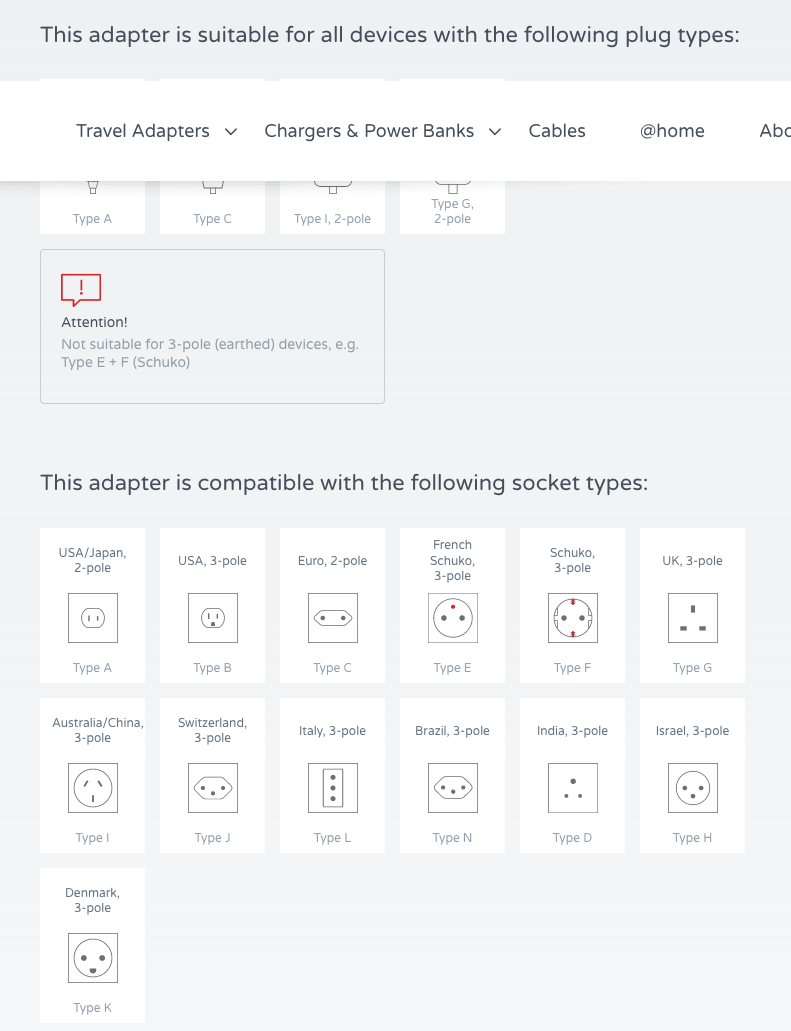Viewport: 791px width, 1031px height.
Task: Click the Type G 2-pole plug icon
Action: point(452,187)
